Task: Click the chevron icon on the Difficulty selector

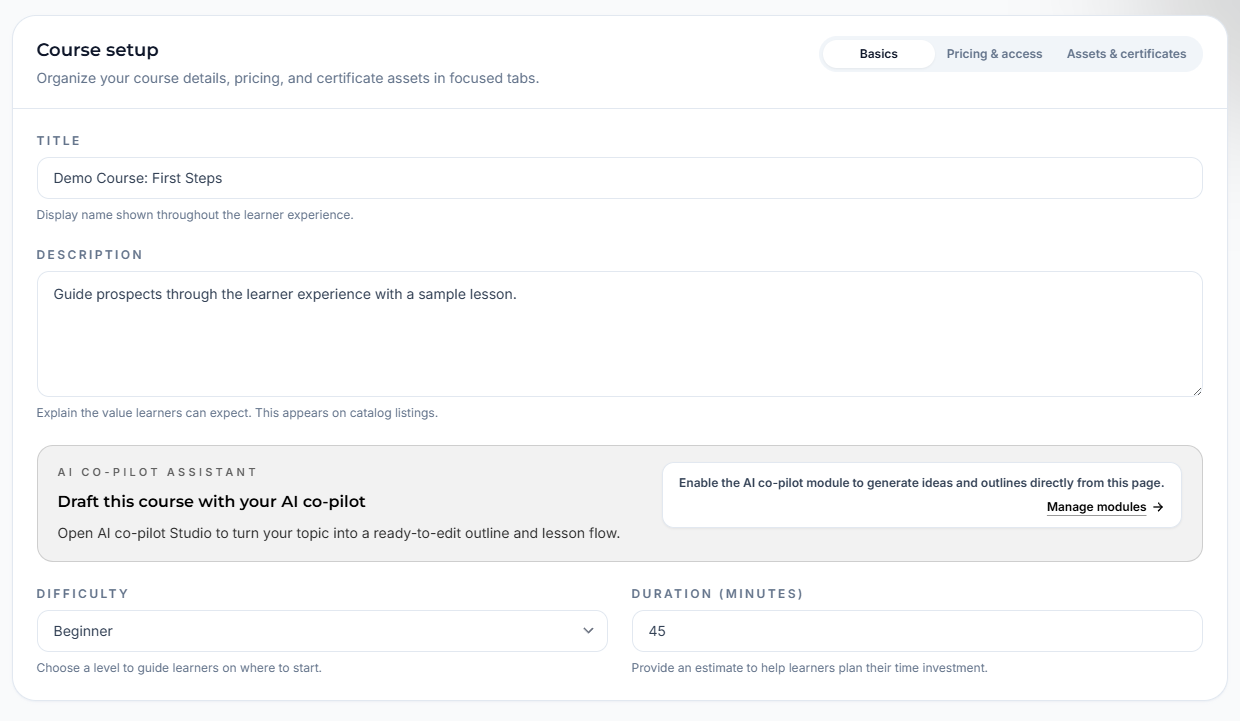Action: (589, 631)
